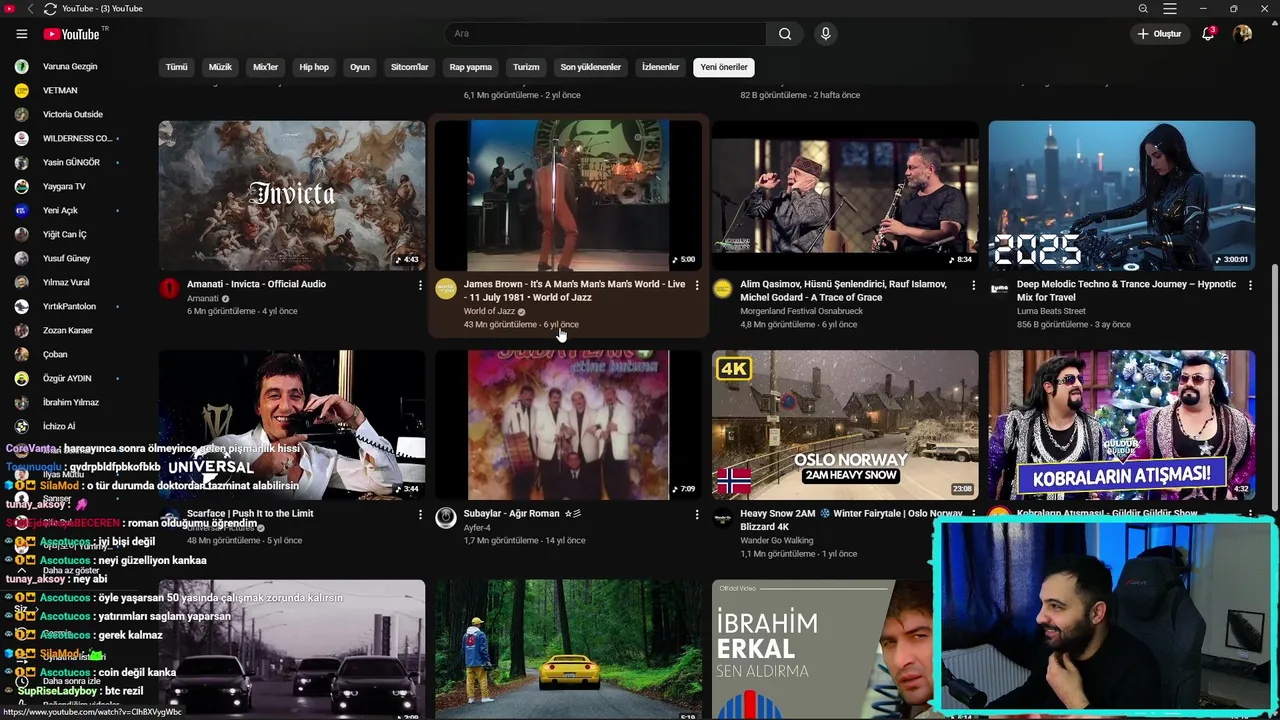Open browser search icon in title bar
Screen dimensions: 1280x720
1143,9
